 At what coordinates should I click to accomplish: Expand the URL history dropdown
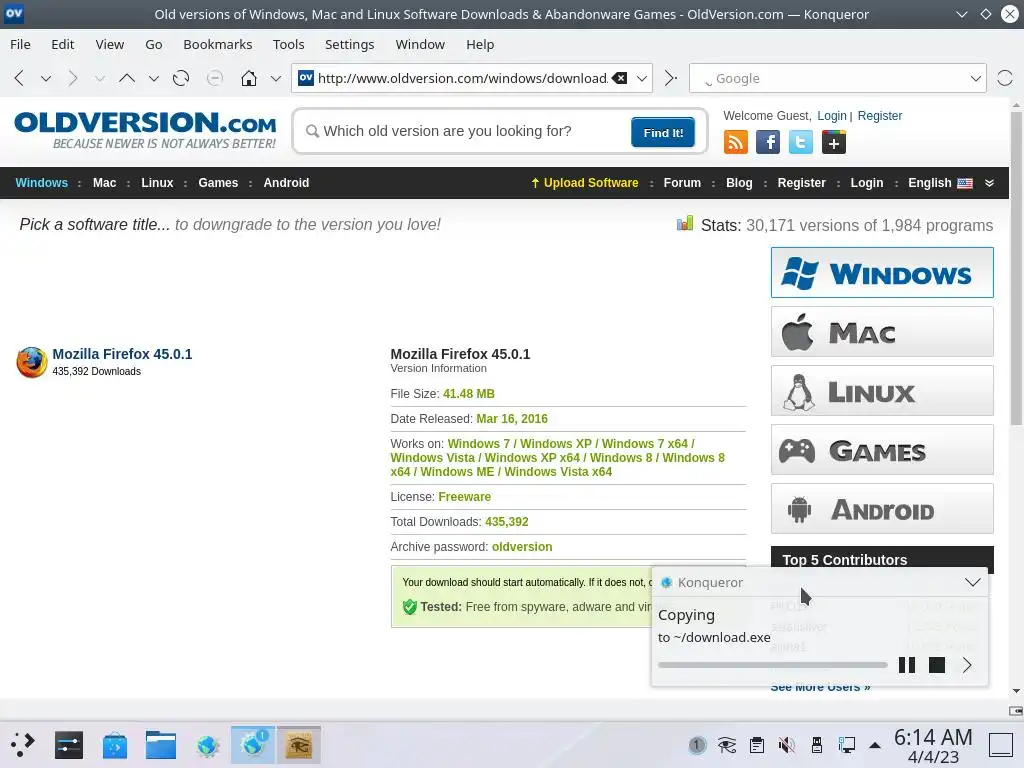pos(642,78)
